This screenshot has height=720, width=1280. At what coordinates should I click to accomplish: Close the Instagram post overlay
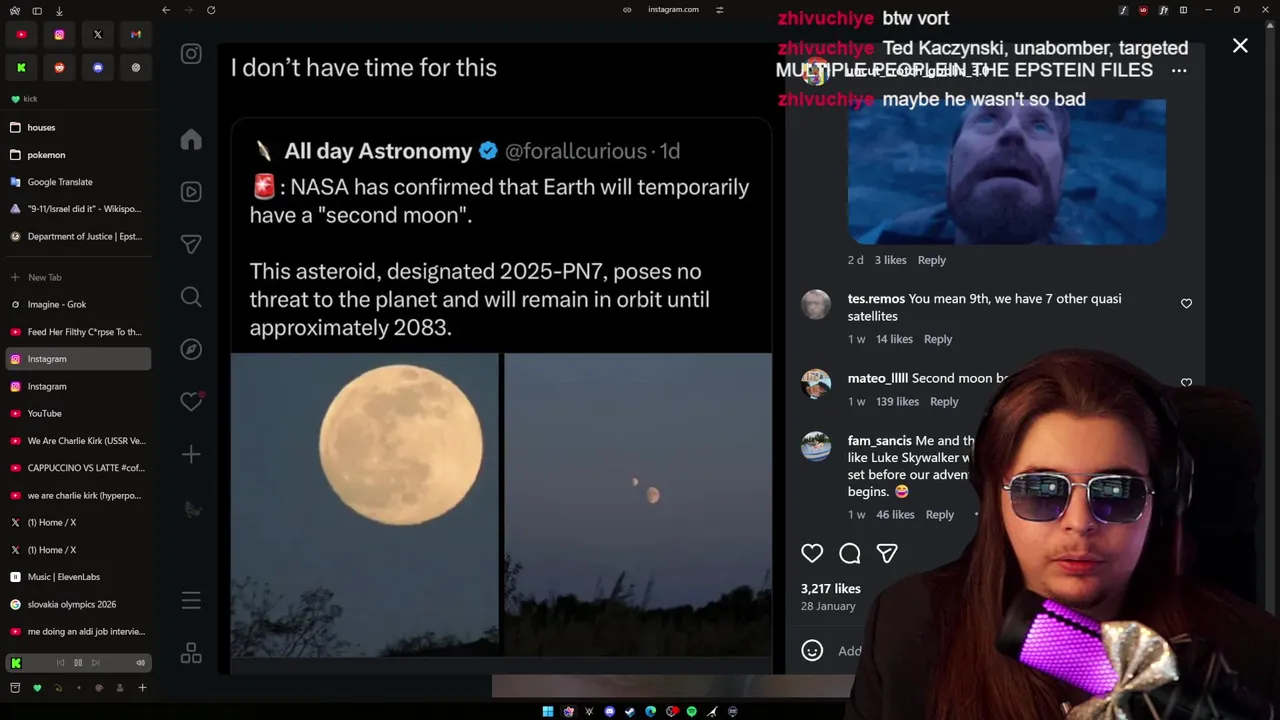[x=1240, y=46]
